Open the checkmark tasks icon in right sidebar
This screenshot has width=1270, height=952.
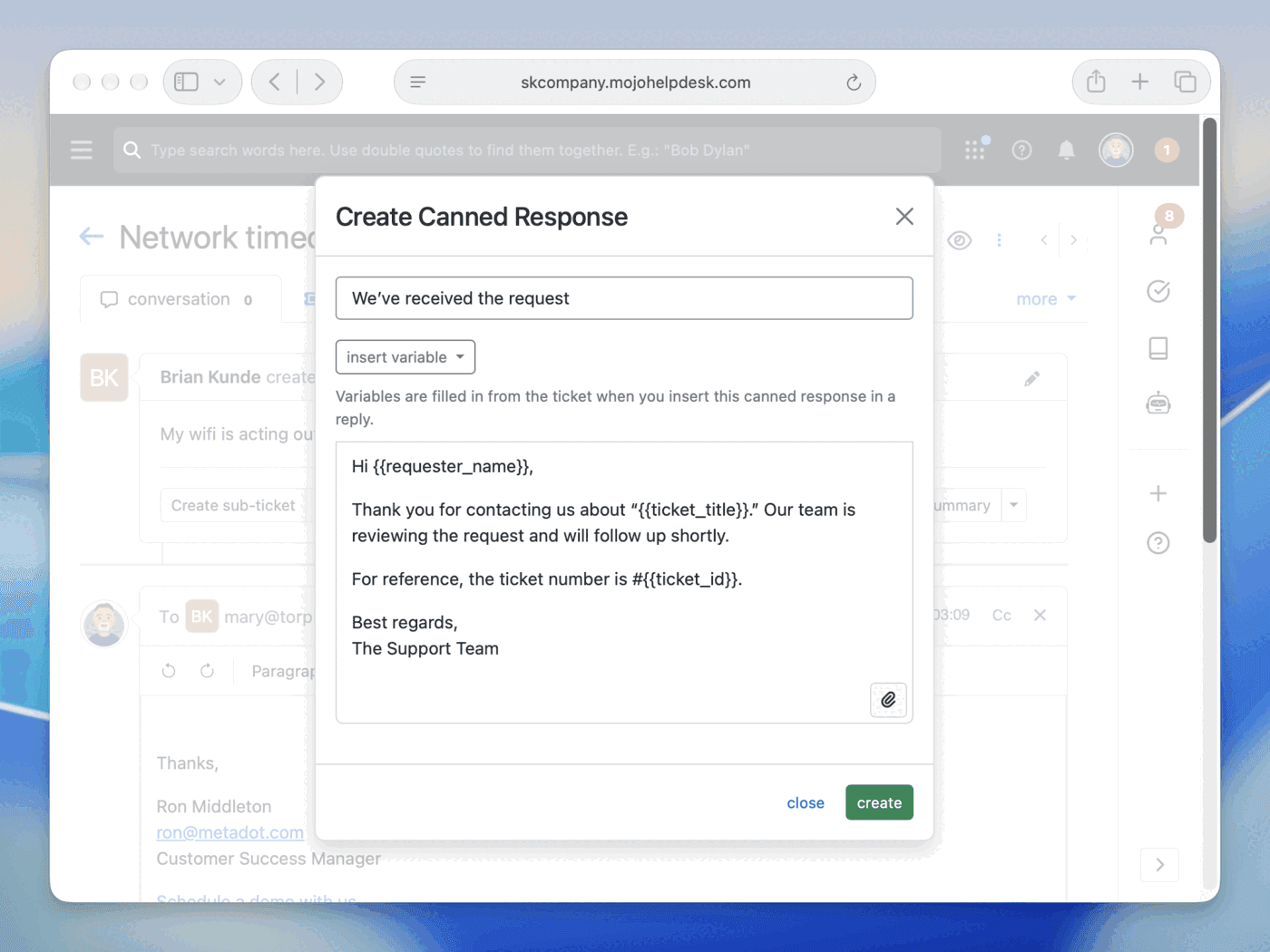[x=1158, y=291]
